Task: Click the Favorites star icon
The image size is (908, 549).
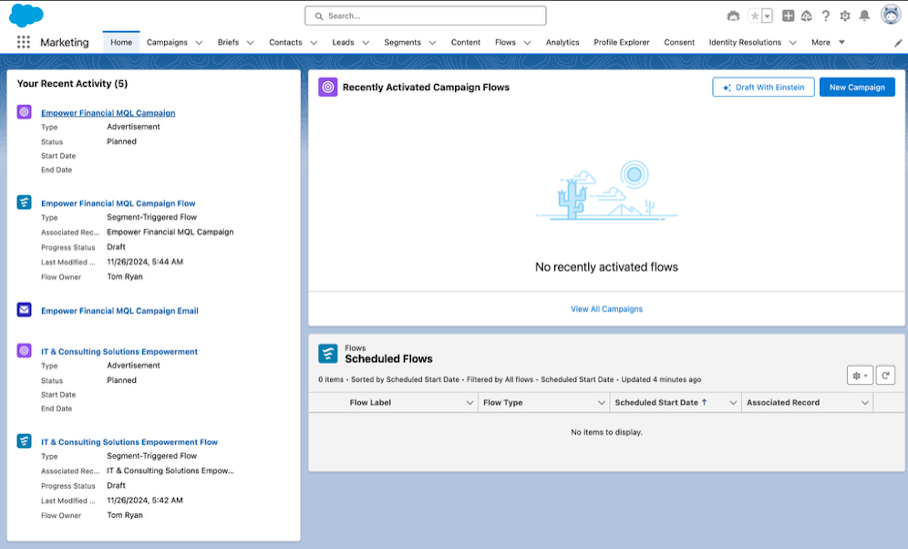Action: (x=755, y=16)
